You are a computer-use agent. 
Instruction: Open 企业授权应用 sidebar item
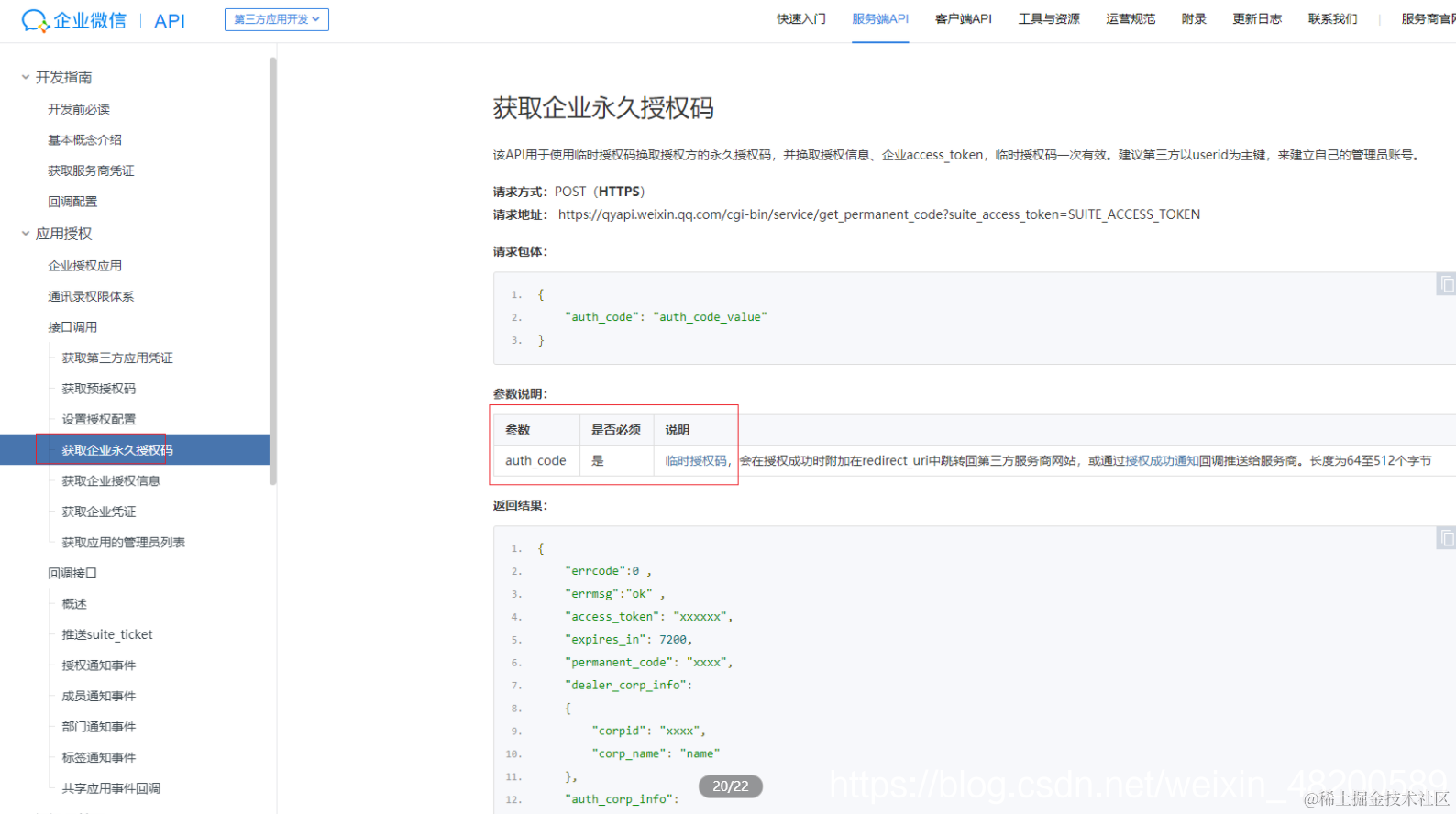click(x=84, y=266)
